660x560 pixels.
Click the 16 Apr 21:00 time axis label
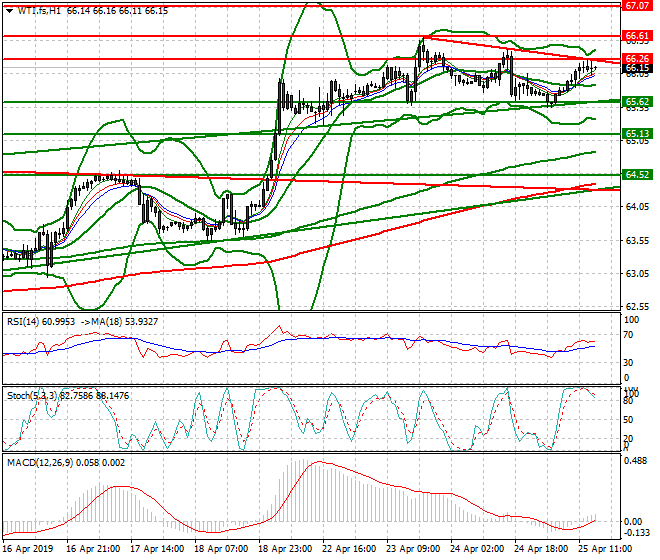[x=93, y=549]
